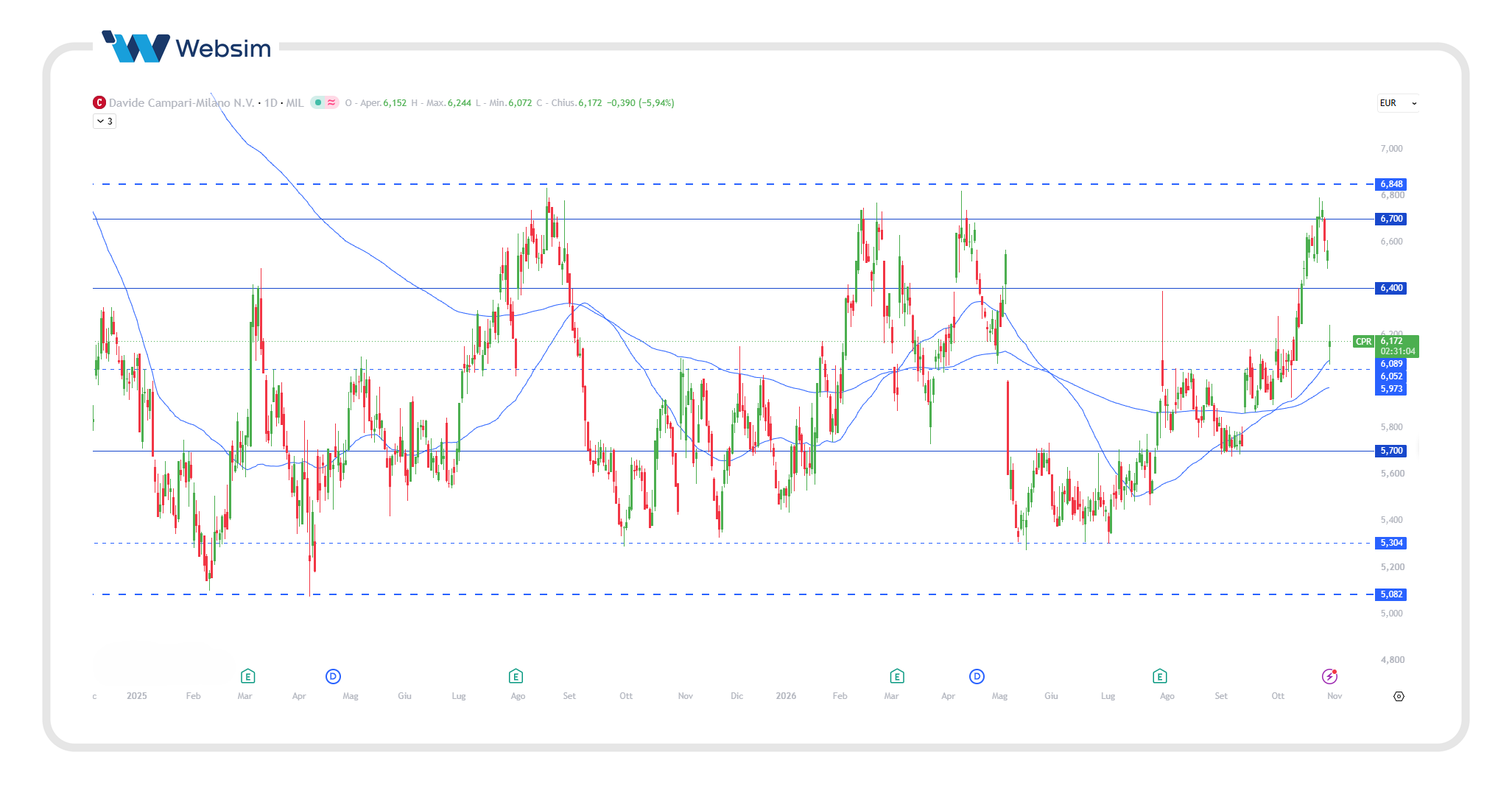The height and width of the screenshot is (794, 1512).
Task: Click the pink approximate data indicator icon
Action: pyautogui.click(x=331, y=102)
